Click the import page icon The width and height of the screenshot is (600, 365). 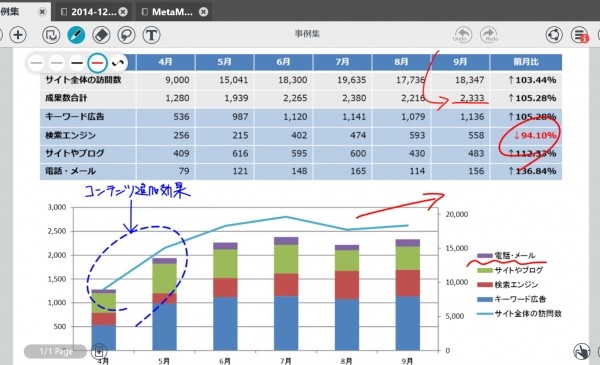tap(51, 35)
